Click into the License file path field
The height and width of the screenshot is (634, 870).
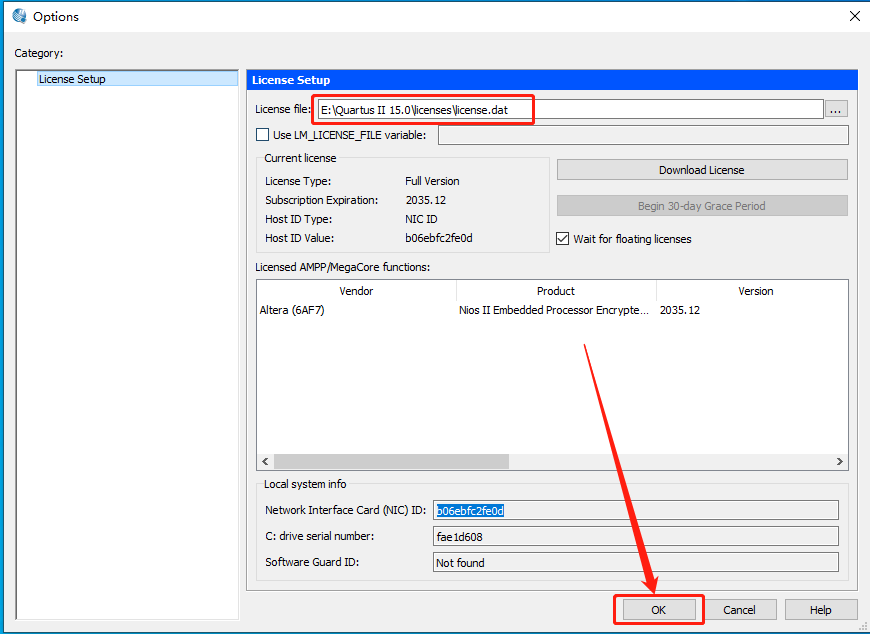pos(570,109)
